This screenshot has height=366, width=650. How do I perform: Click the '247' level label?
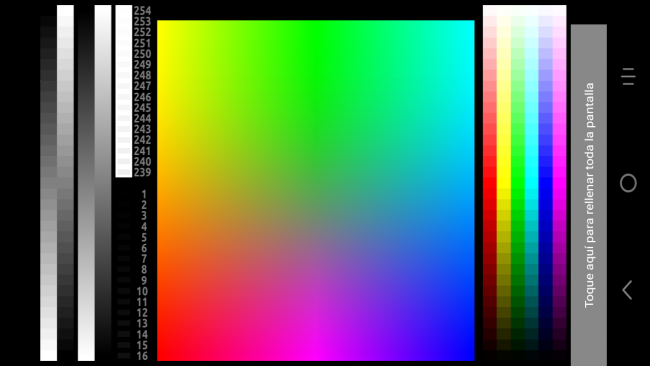pos(142,86)
